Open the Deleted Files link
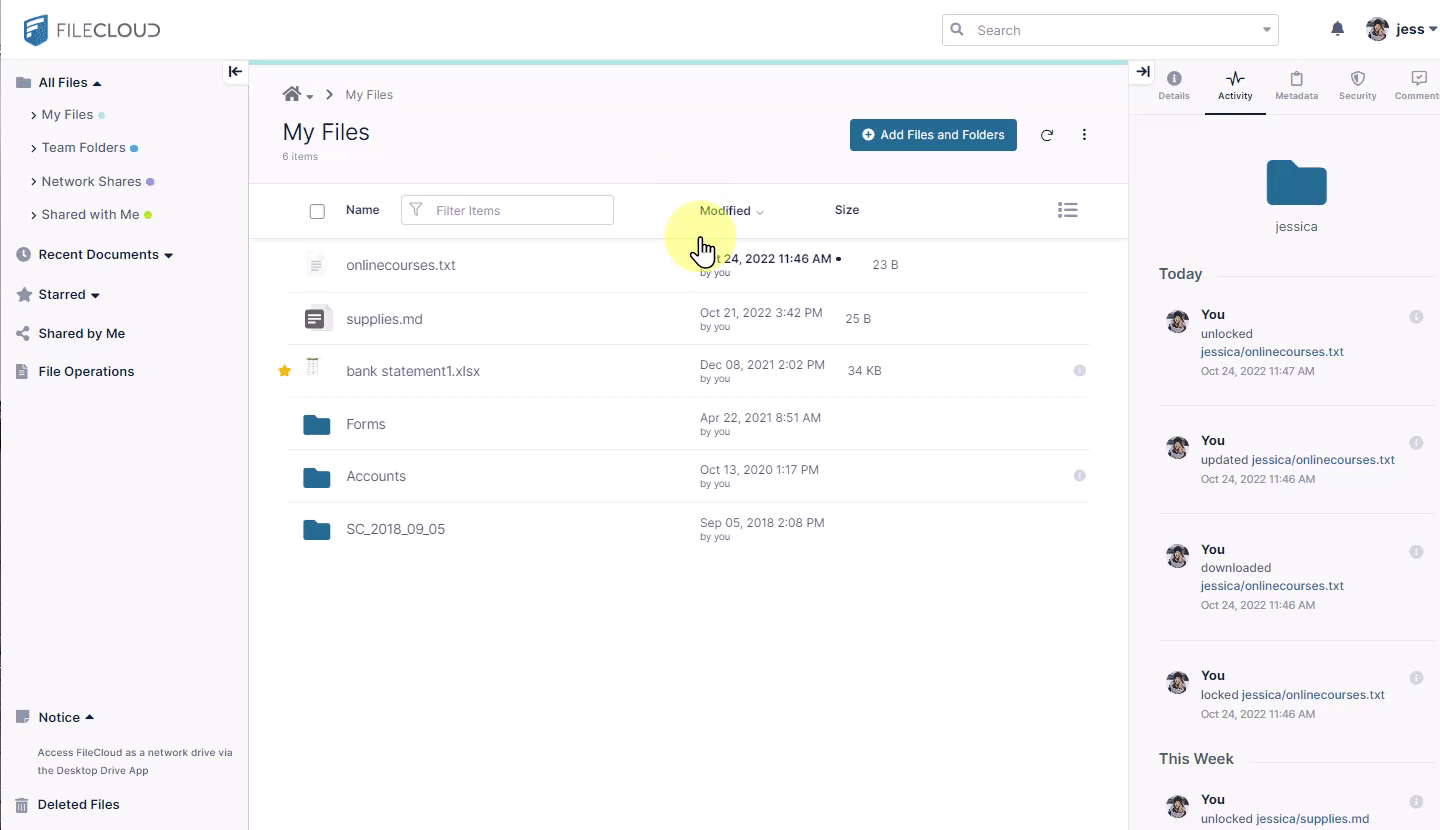1440x830 pixels. pyautogui.click(x=79, y=805)
